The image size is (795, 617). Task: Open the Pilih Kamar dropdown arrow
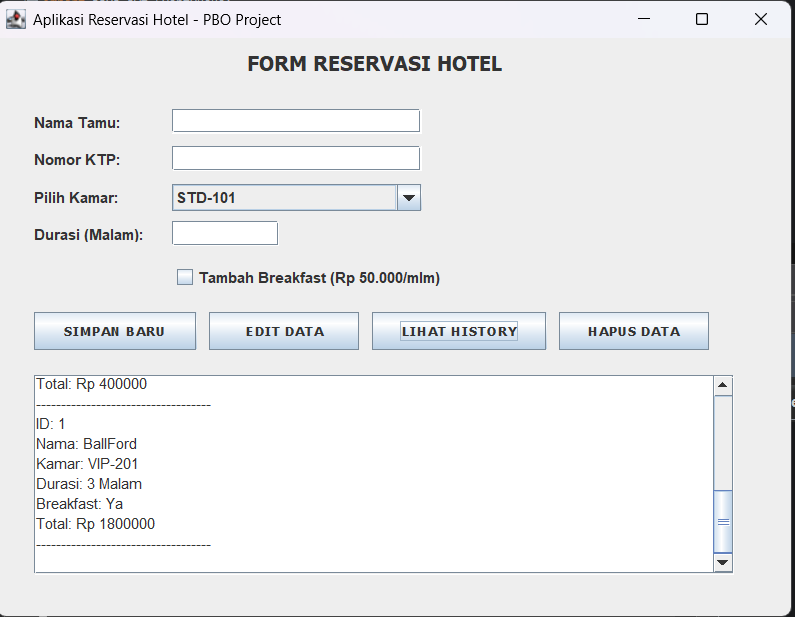click(409, 198)
